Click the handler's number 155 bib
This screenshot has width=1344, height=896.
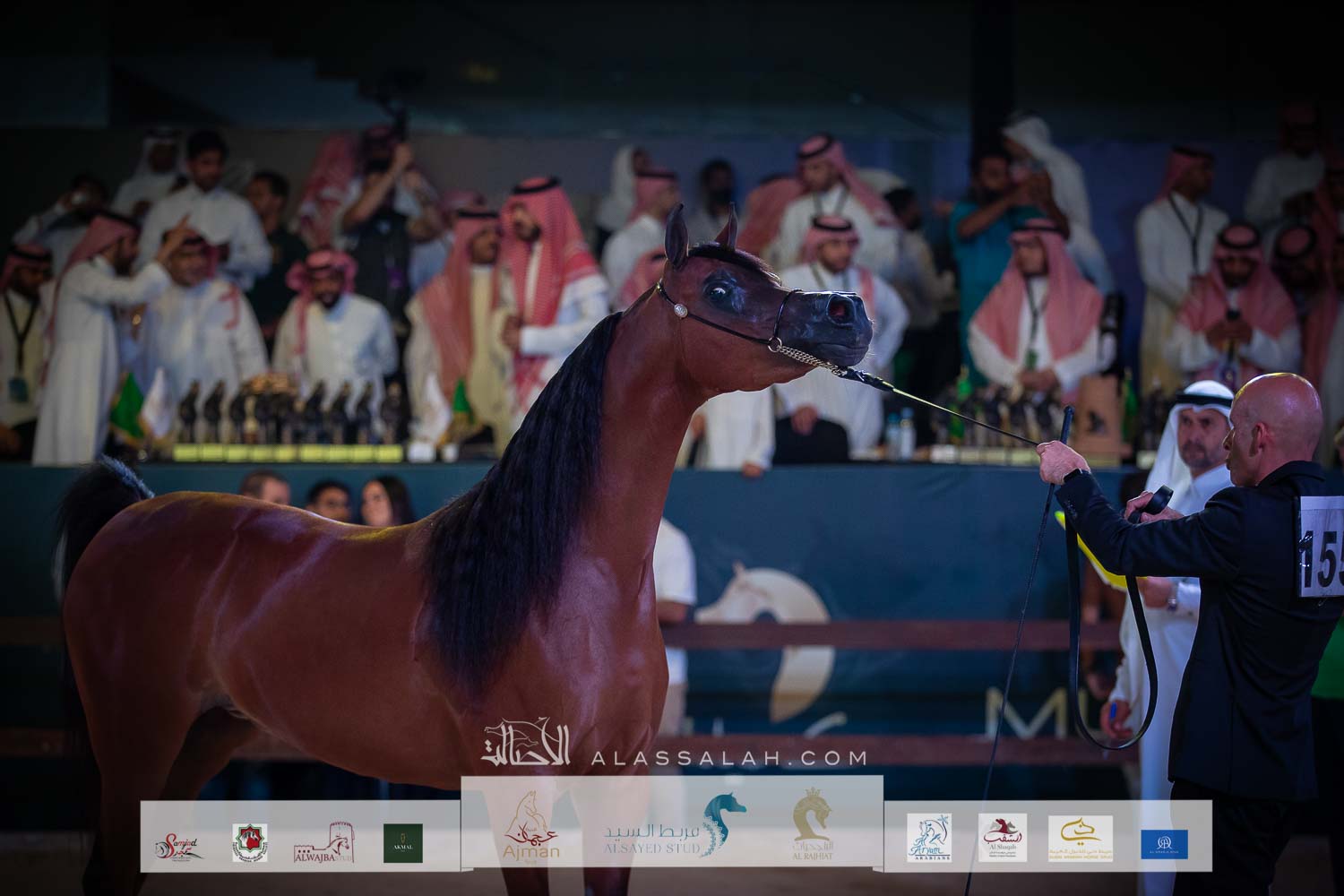tap(1322, 547)
